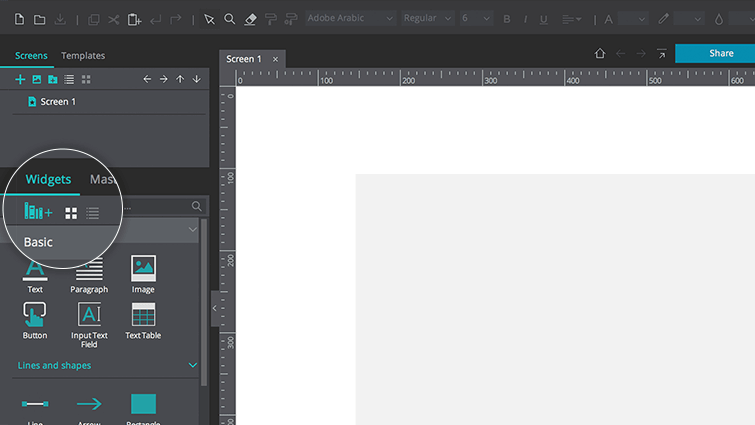755x425 pixels.
Task: Open the border color dropdown
Action: click(689, 19)
